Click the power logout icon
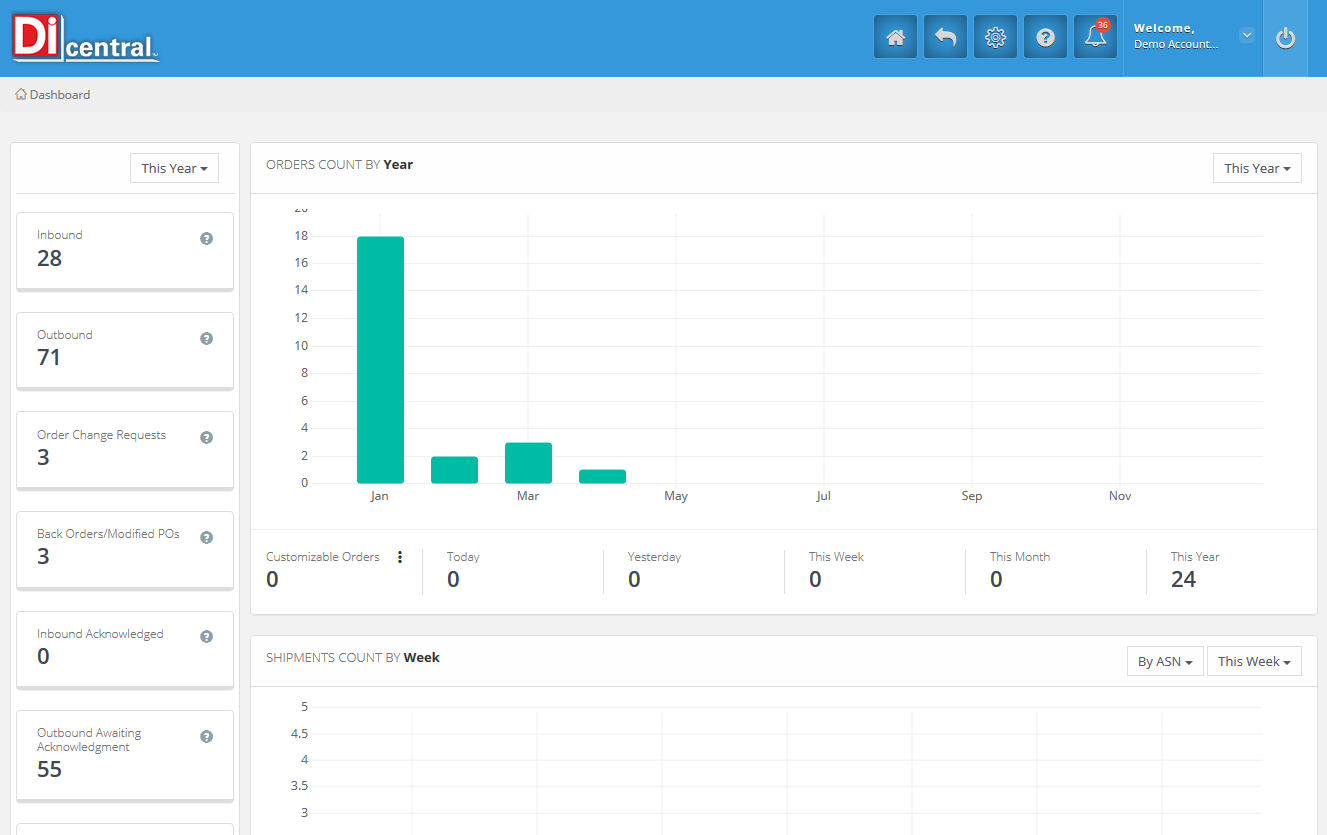 tap(1285, 38)
